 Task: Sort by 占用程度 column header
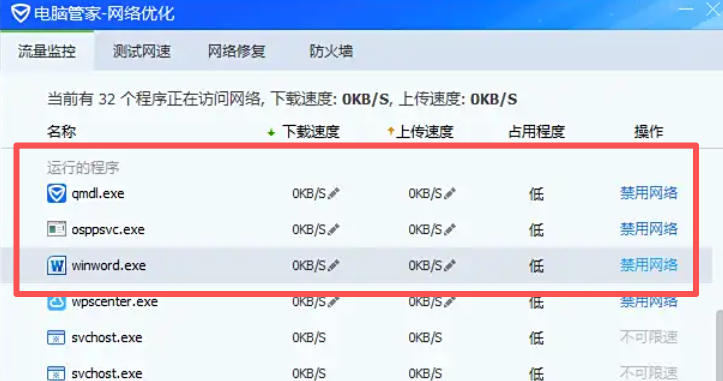[536, 132]
